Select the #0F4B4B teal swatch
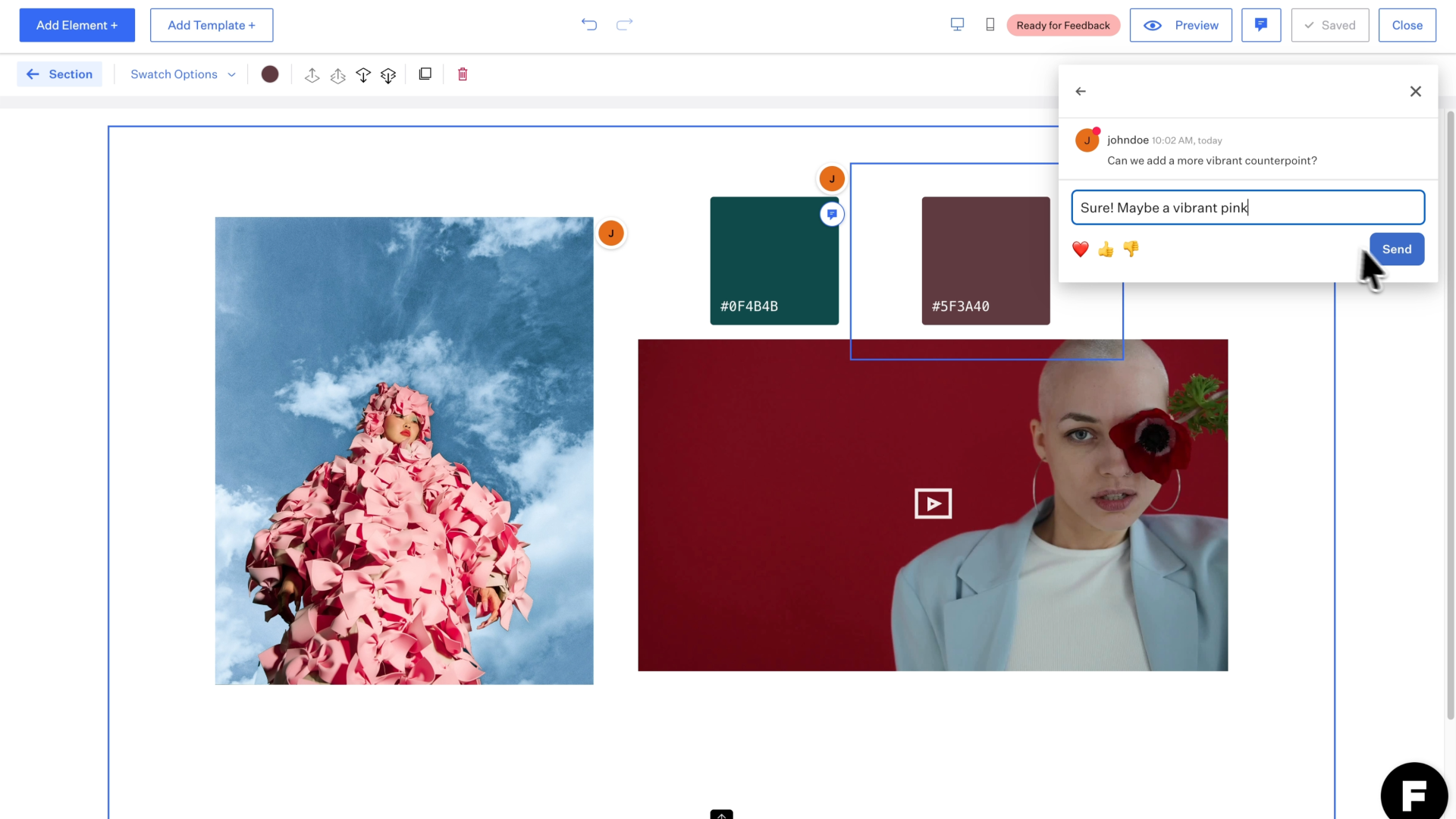Viewport: 1456px width, 819px height. (x=774, y=261)
